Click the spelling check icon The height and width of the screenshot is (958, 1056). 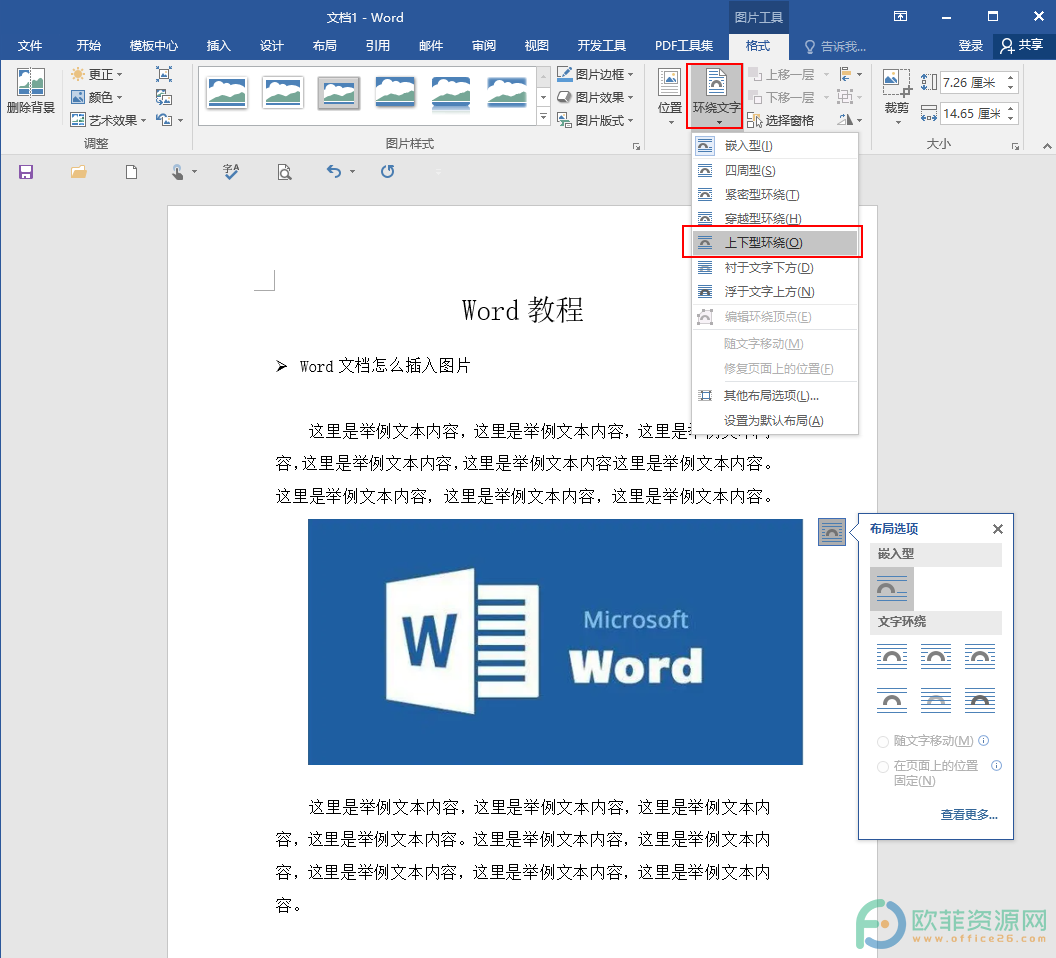tap(231, 172)
